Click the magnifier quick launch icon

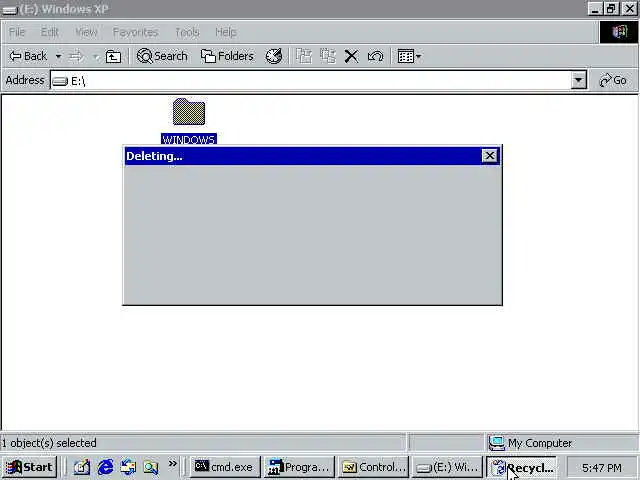[151, 467]
